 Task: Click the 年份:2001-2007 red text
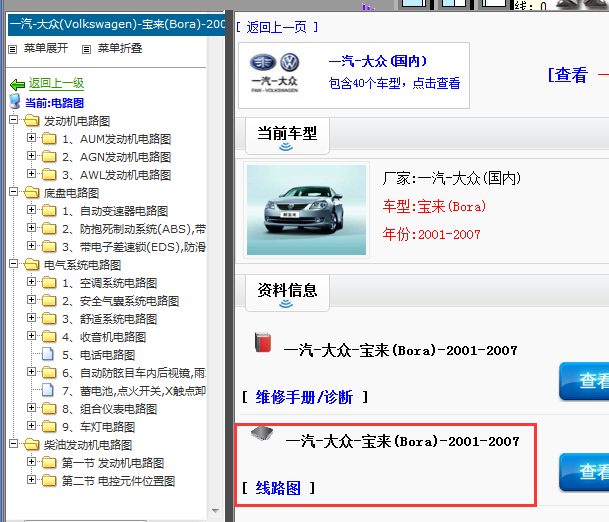point(432,234)
